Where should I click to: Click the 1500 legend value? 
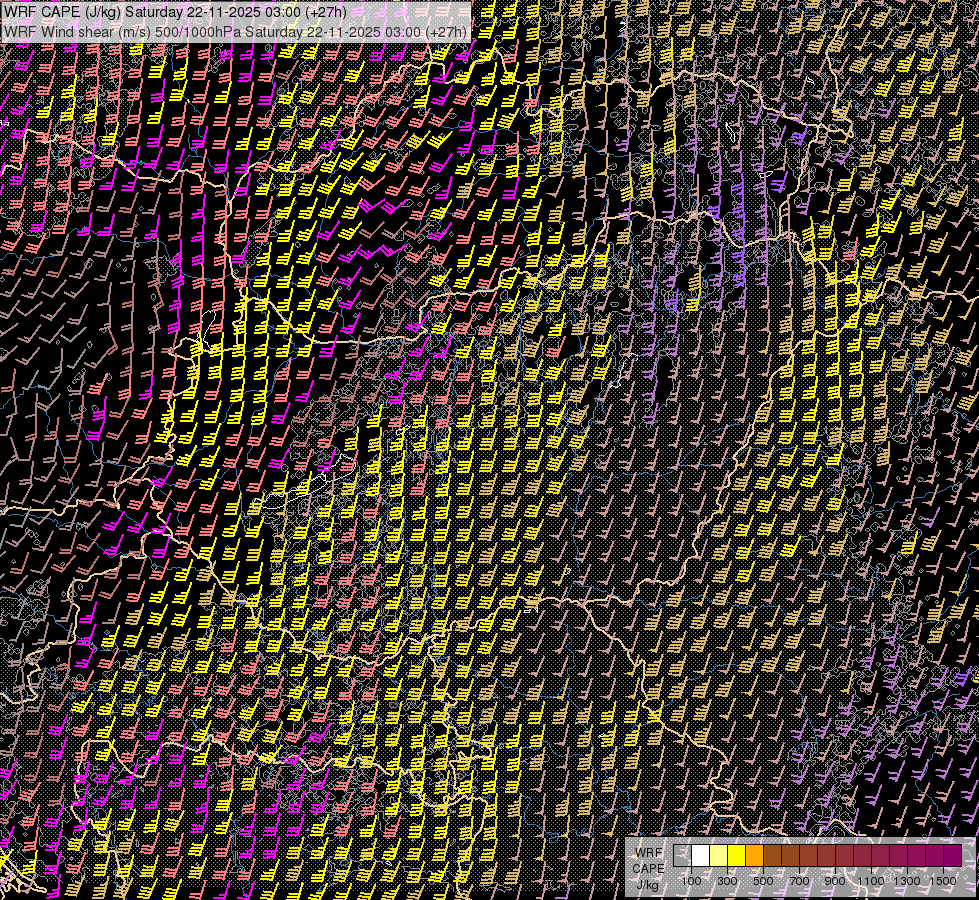click(x=943, y=881)
